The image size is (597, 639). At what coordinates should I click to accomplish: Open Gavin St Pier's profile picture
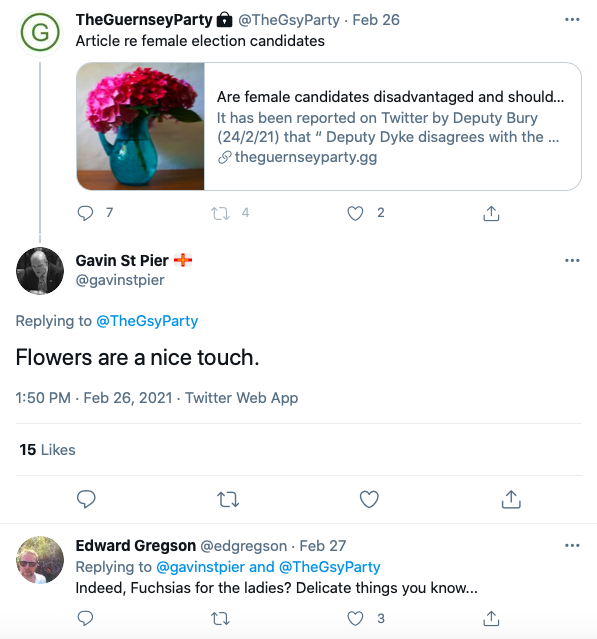tap(40, 271)
